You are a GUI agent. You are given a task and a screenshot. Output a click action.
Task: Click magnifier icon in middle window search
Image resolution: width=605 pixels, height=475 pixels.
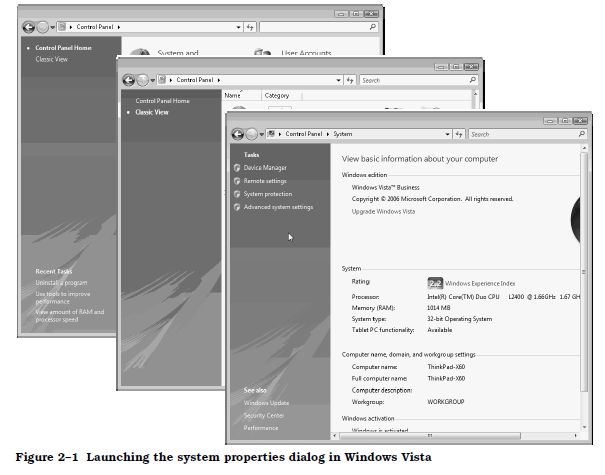(473, 79)
